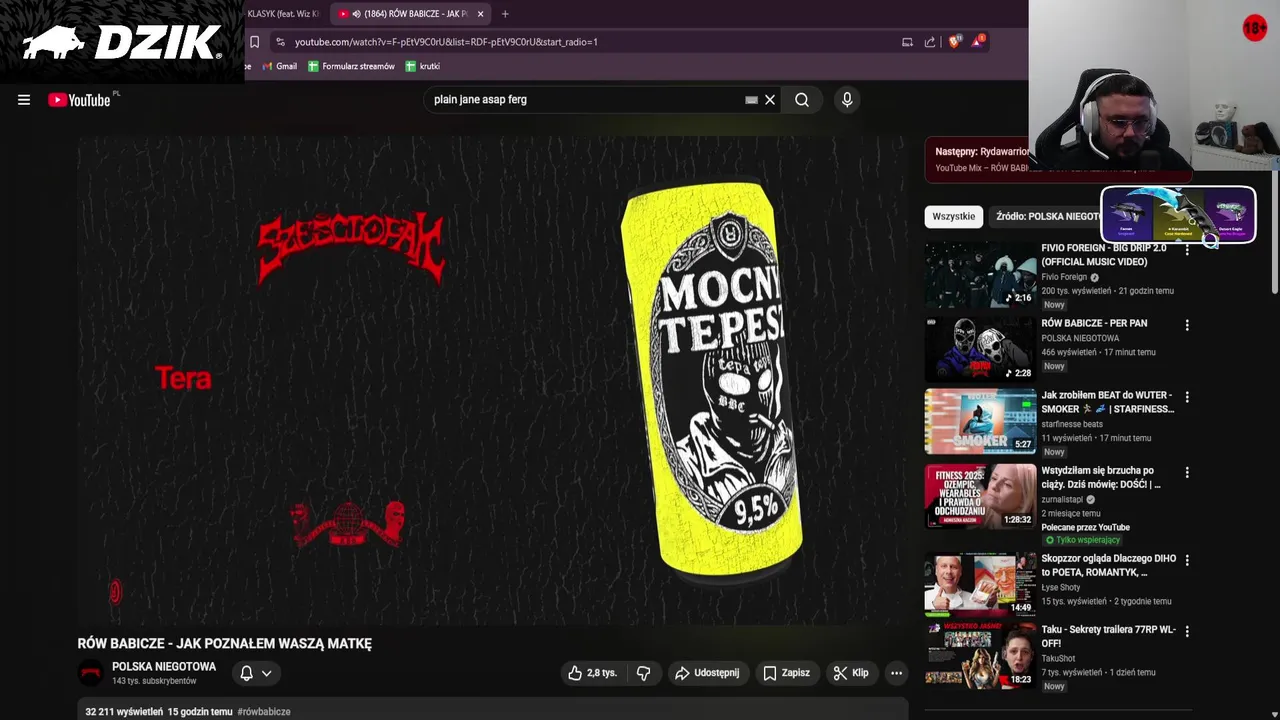Go to the YouTube home logo

79,100
